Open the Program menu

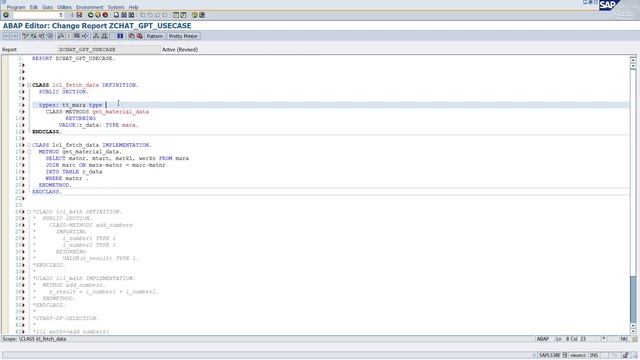point(16,7)
